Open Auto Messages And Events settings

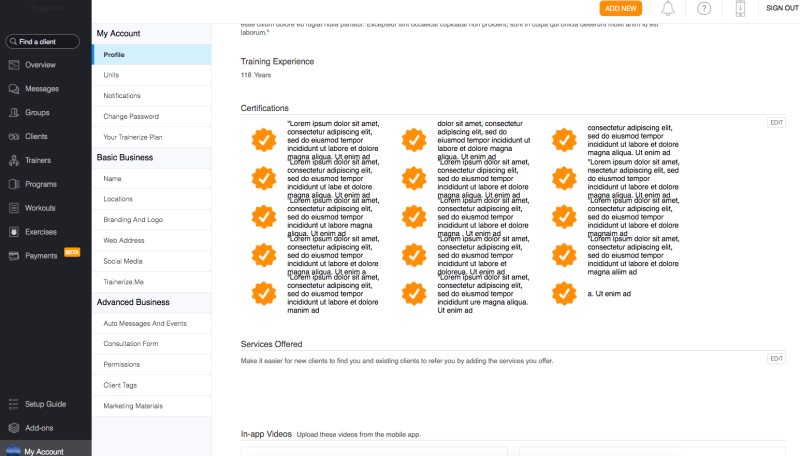145,323
